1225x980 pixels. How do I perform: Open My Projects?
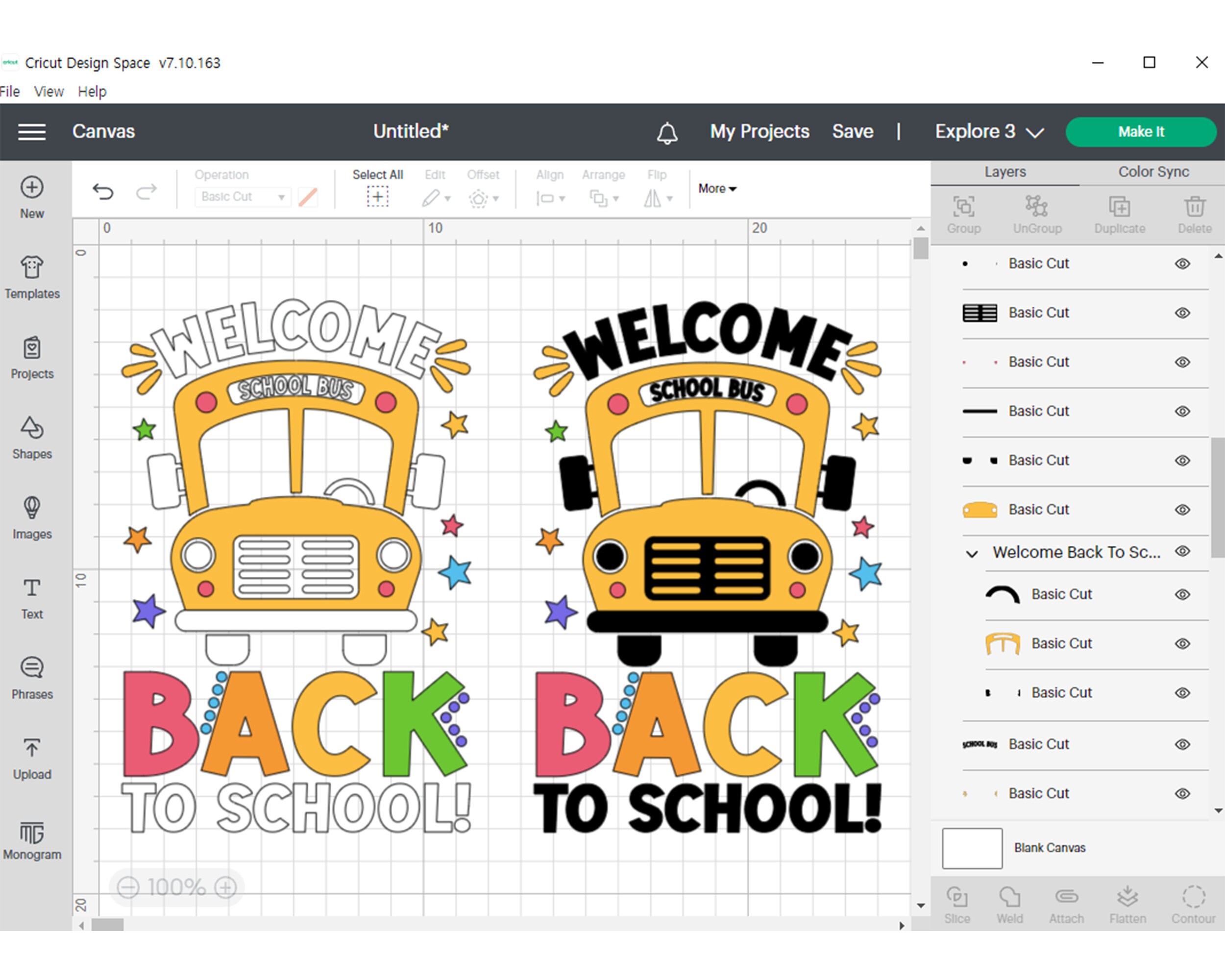click(x=759, y=131)
